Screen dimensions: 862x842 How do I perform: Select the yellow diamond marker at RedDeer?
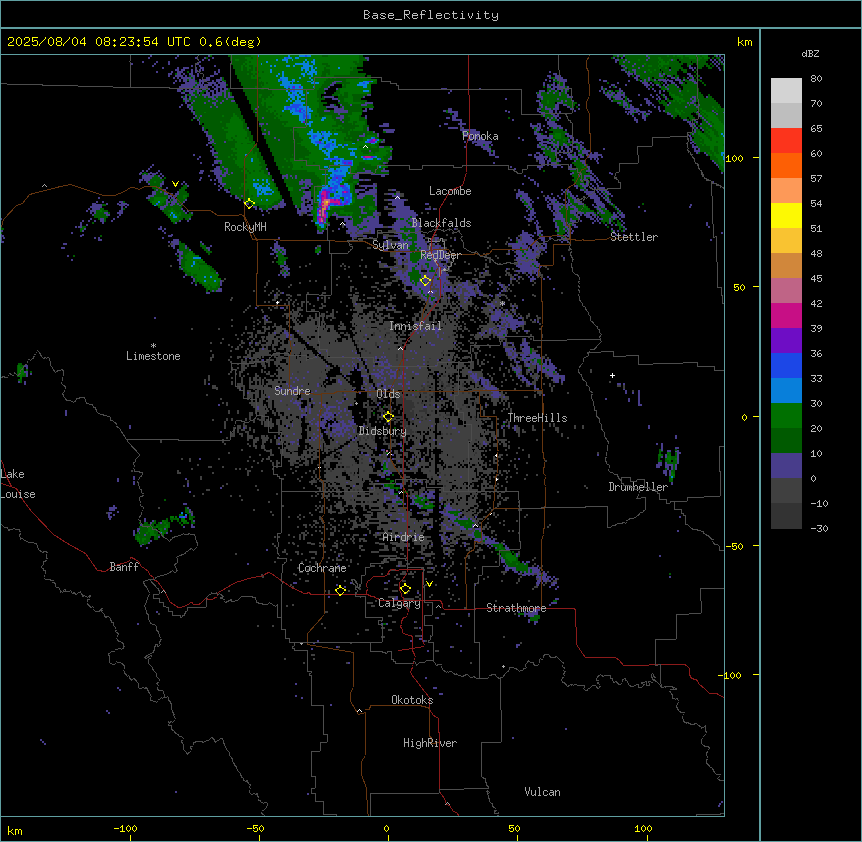[426, 281]
